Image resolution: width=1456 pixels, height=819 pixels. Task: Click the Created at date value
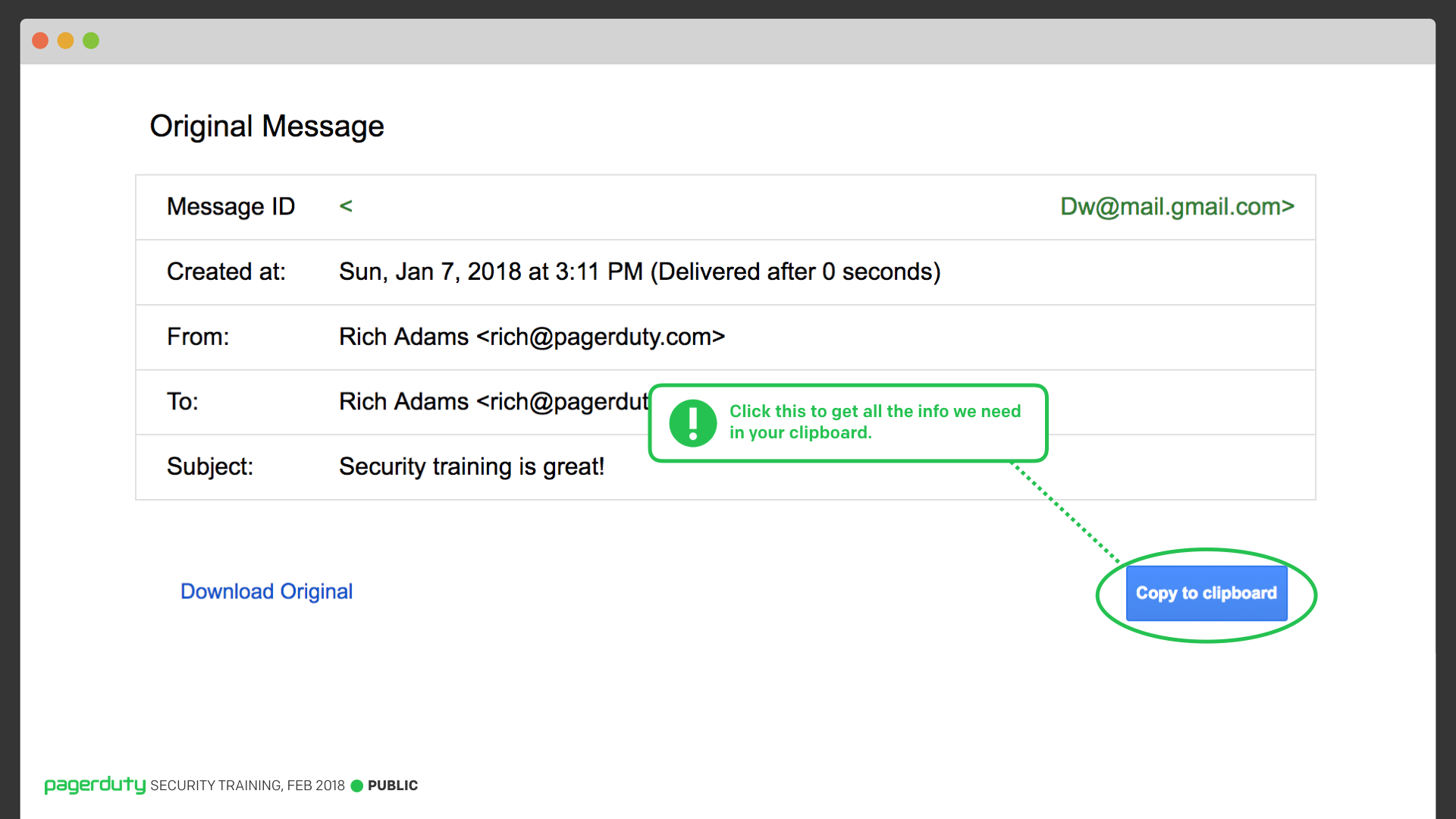639,271
